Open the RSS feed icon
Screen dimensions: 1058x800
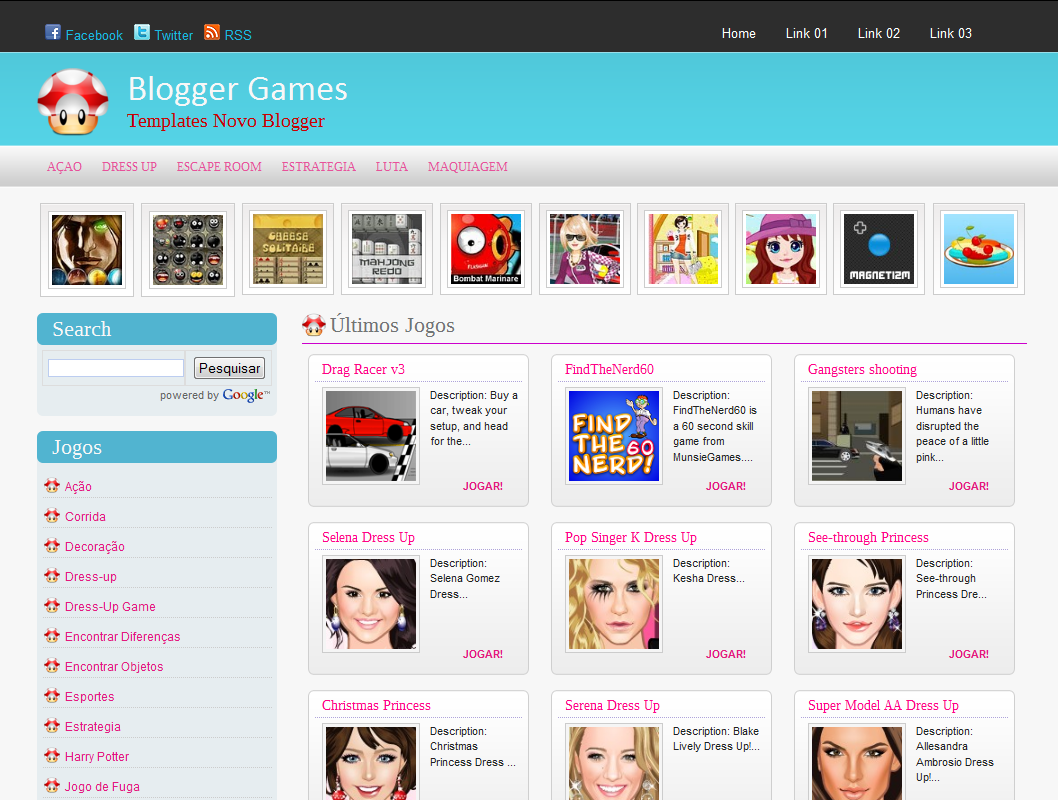[x=210, y=32]
